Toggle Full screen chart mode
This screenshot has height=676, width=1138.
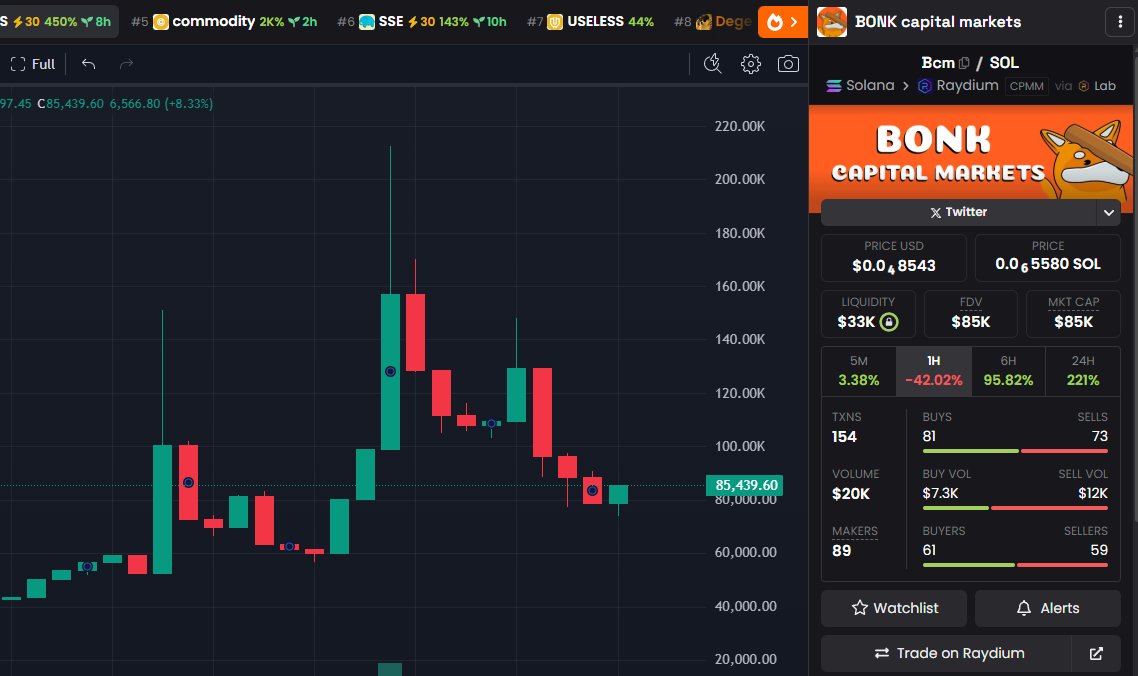click(x=33, y=64)
